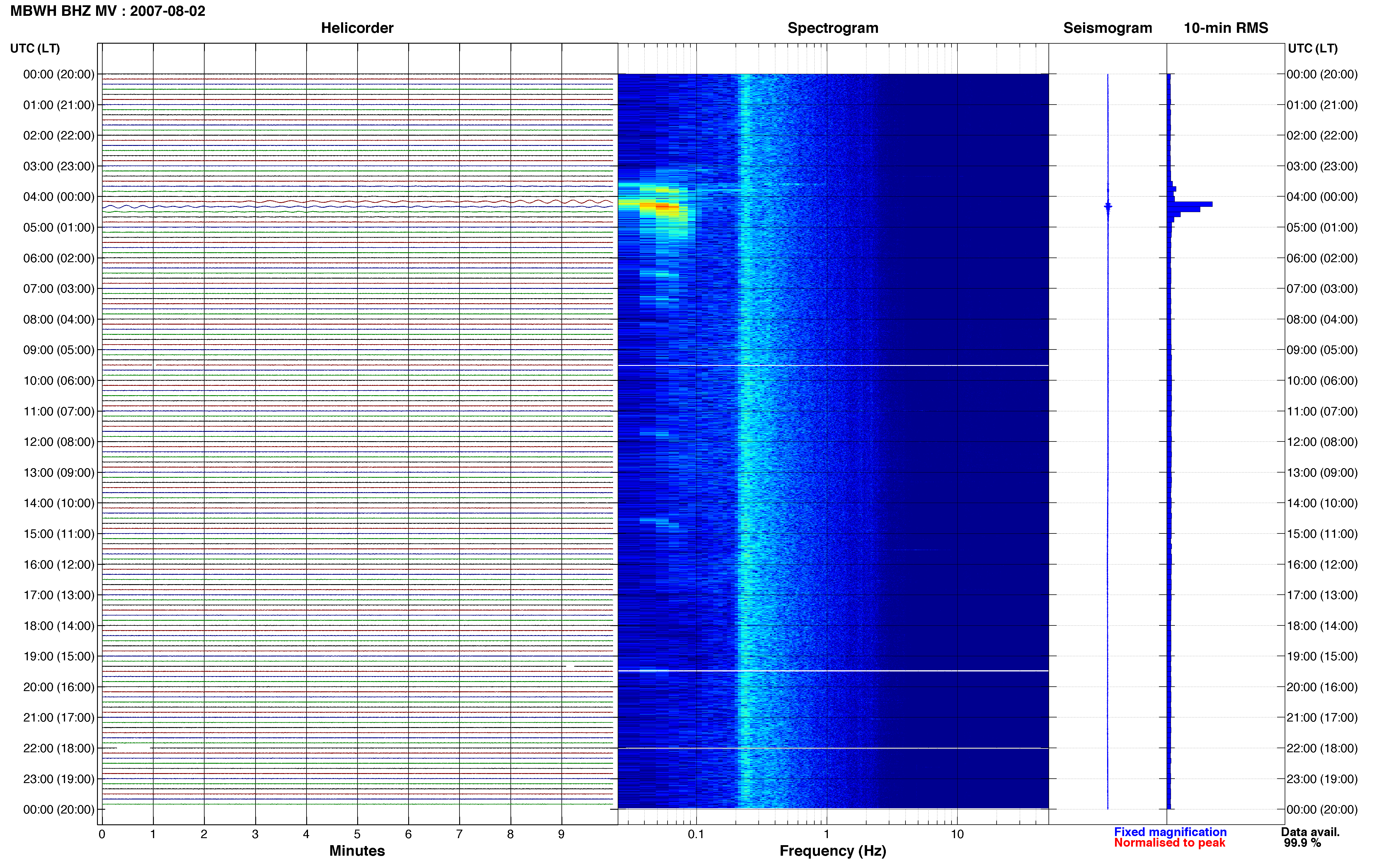Click the '0.1' frequency tick label

click(696, 834)
